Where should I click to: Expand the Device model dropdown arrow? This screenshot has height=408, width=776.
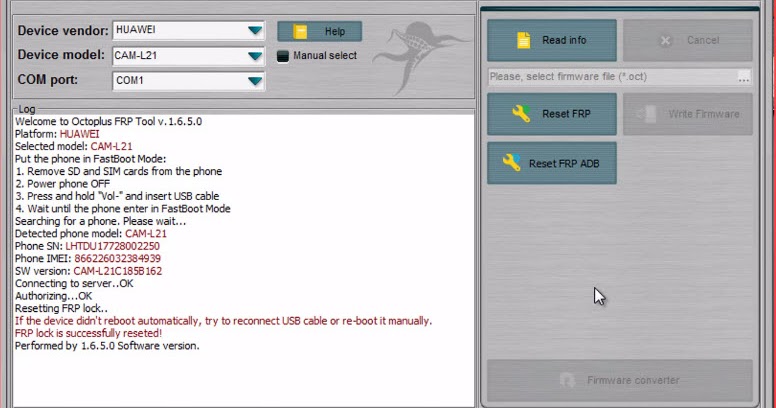tap(255, 56)
